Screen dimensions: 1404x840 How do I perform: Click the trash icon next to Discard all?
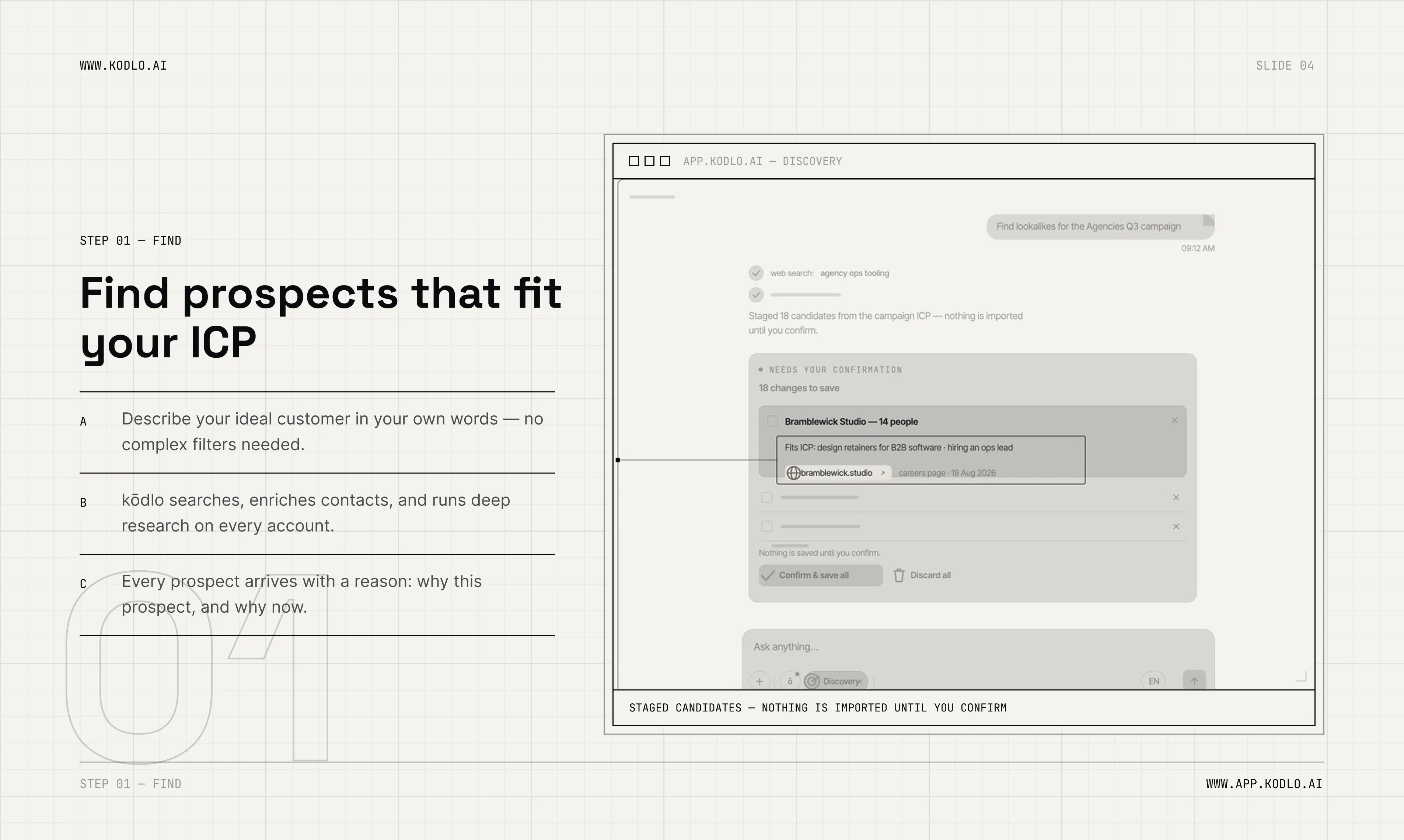[899, 575]
